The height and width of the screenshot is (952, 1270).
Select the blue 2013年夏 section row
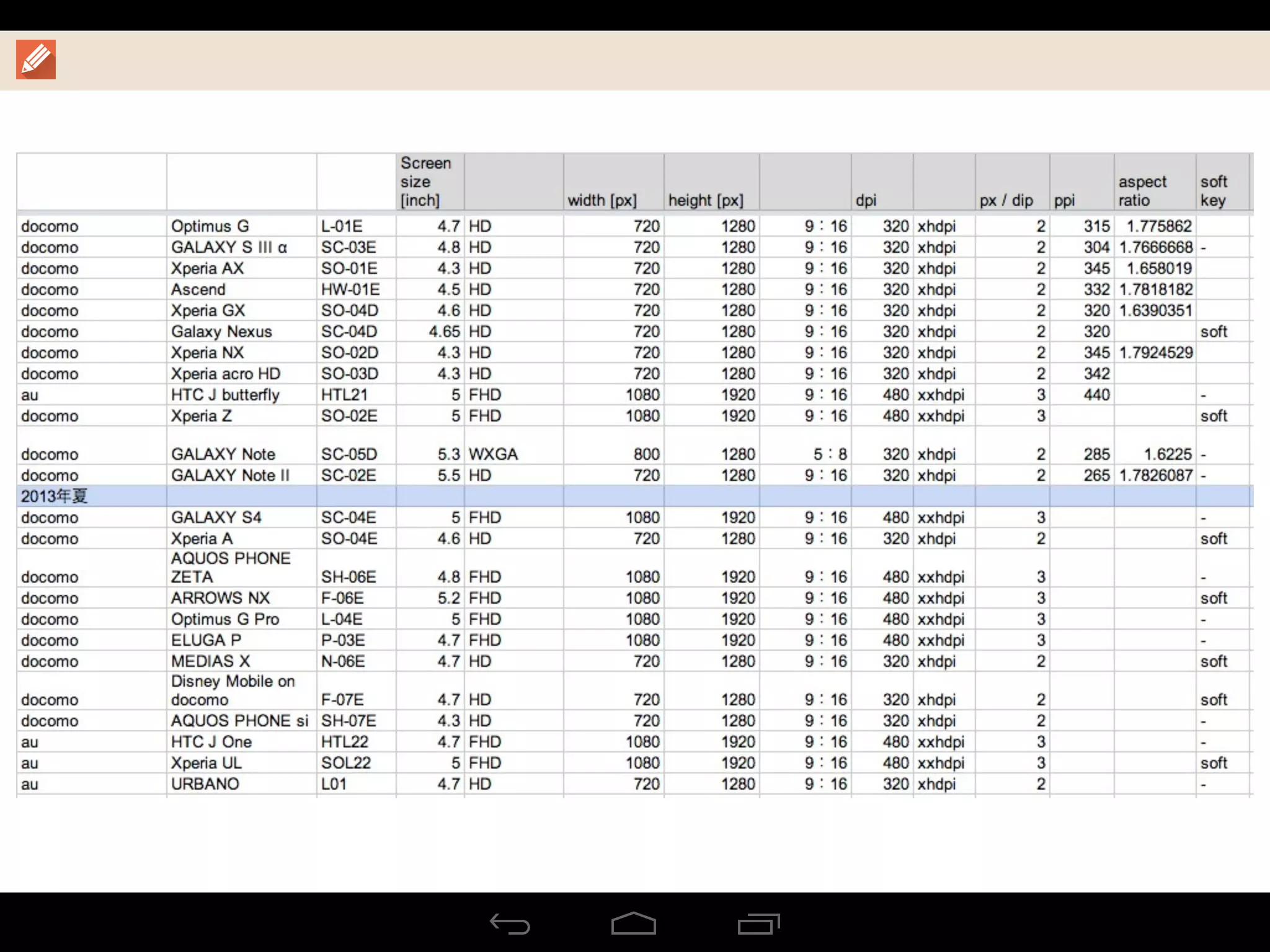(55, 496)
